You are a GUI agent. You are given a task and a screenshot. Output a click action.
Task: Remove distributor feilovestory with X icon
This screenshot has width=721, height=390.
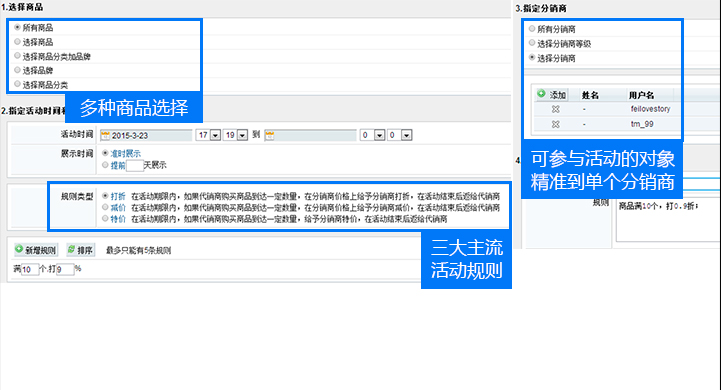click(x=555, y=109)
